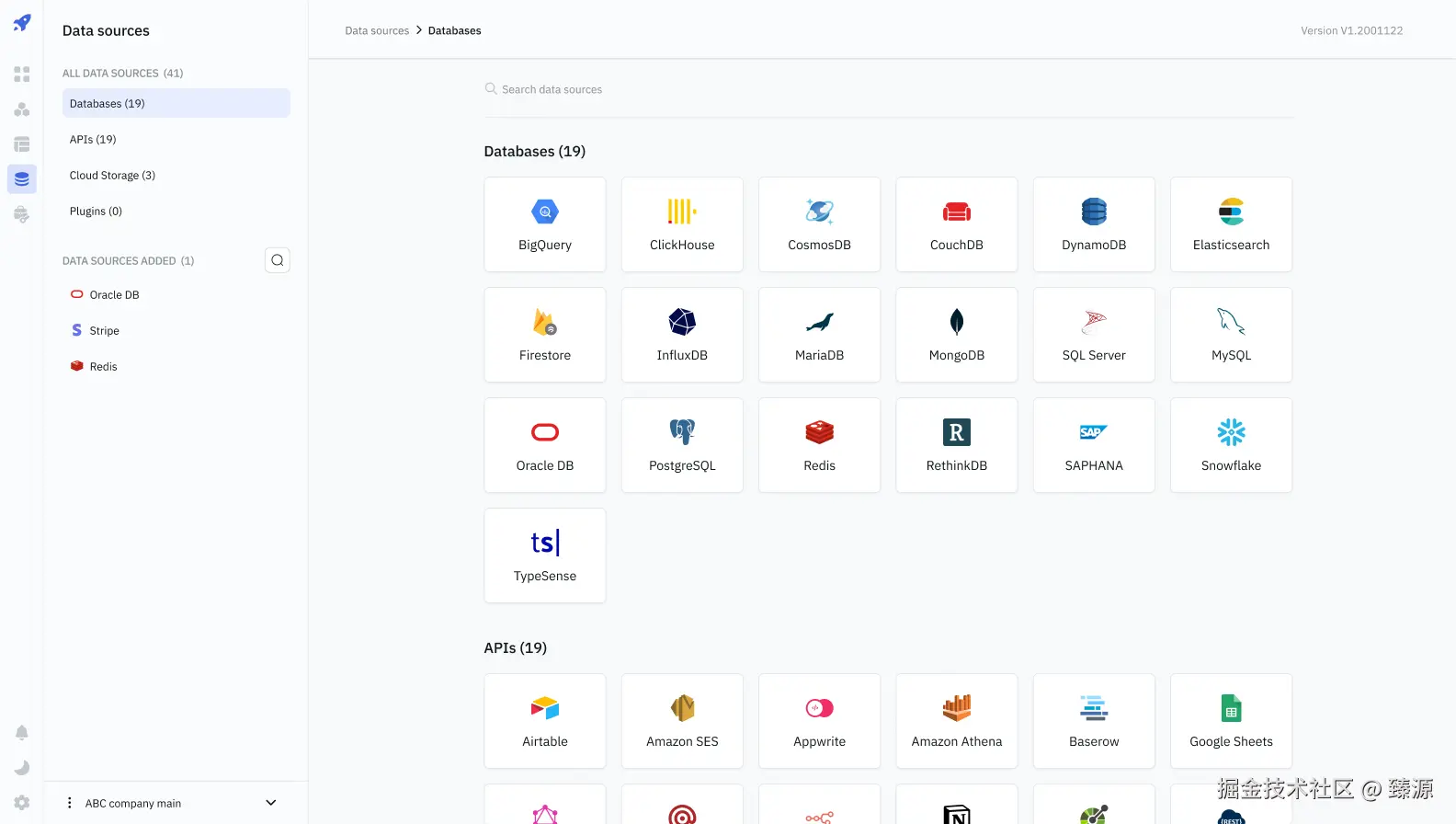1456x824 pixels.
Task: Click the rocket logo in the sidebar
Action: pyautogui.click(x=22, y=23)
